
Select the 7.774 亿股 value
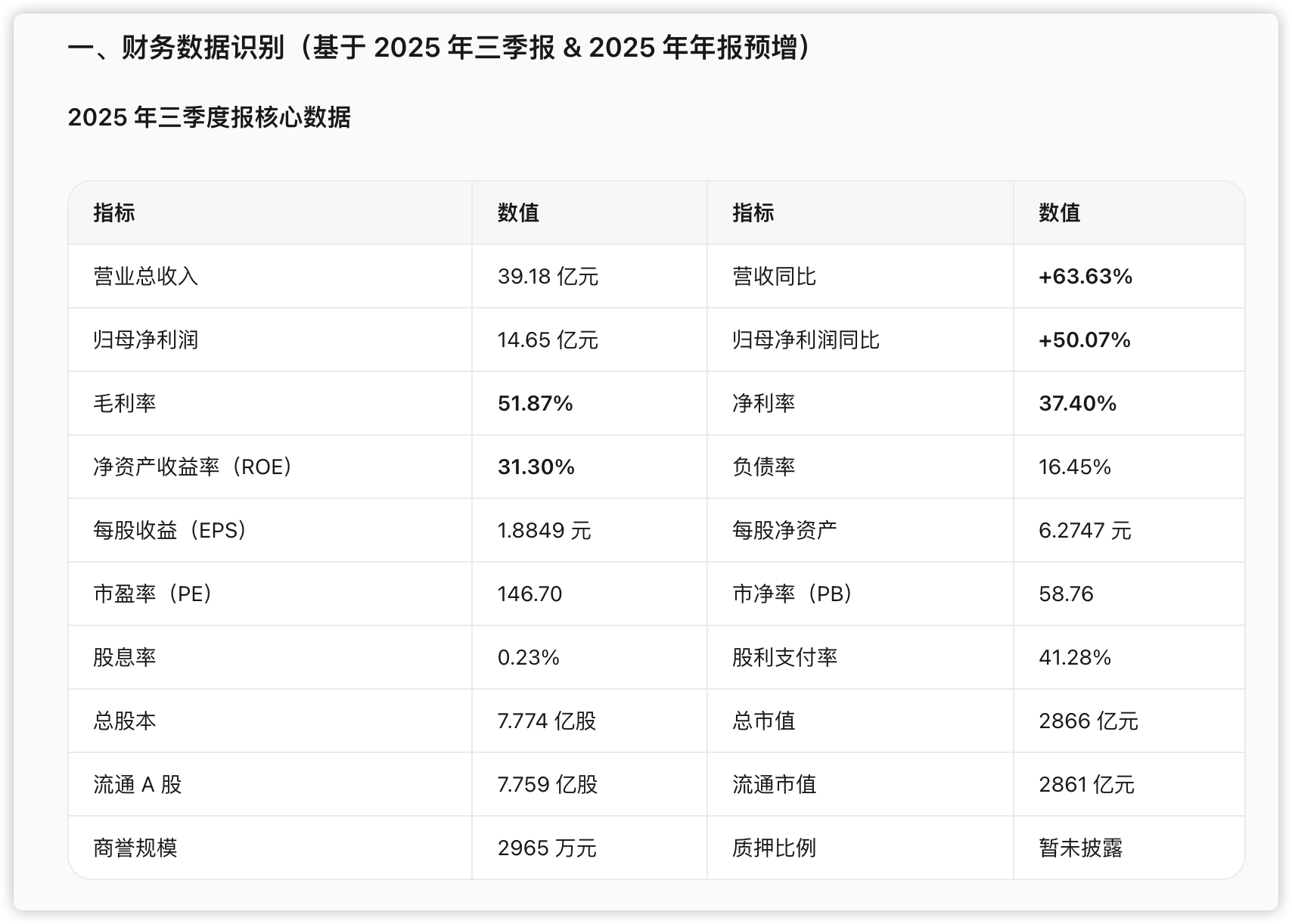tap(547, 721)
